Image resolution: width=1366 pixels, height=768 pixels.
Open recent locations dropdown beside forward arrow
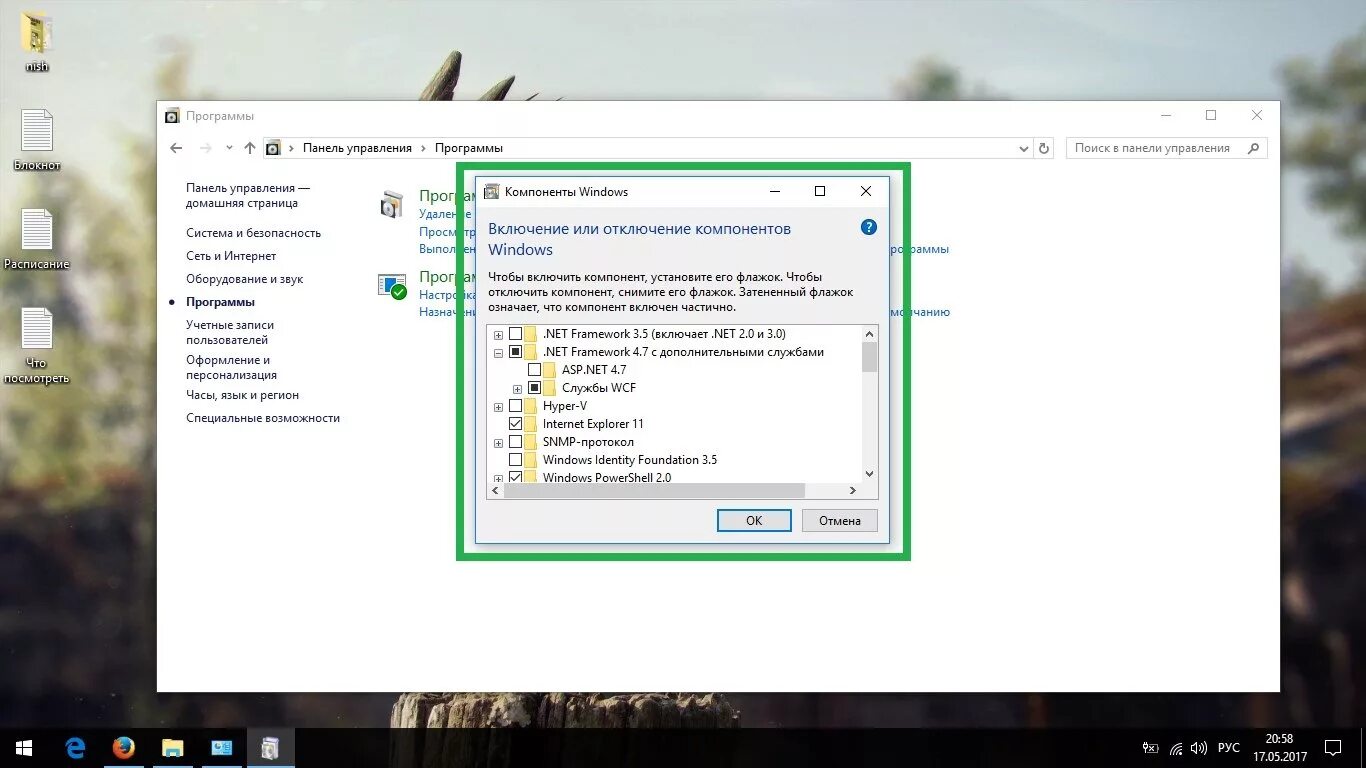[x=229, y=148]
